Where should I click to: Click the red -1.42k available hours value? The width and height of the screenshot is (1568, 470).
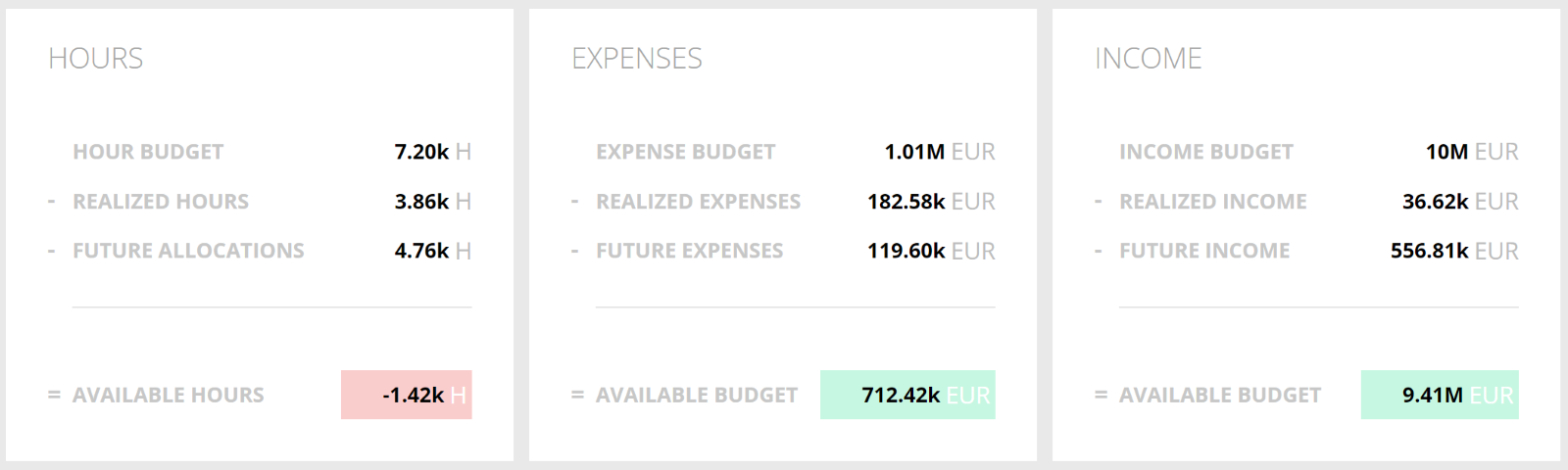(407, 395)
